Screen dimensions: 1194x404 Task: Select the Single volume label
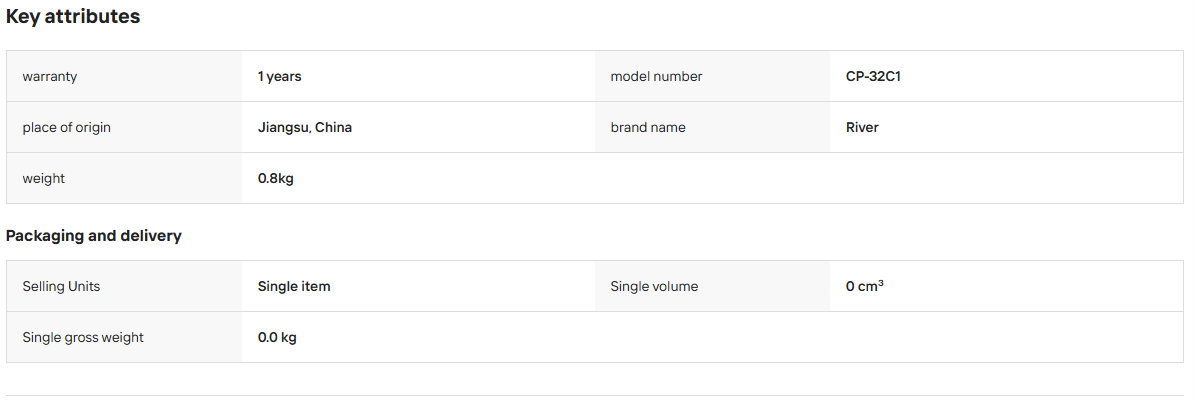(654, 287)
